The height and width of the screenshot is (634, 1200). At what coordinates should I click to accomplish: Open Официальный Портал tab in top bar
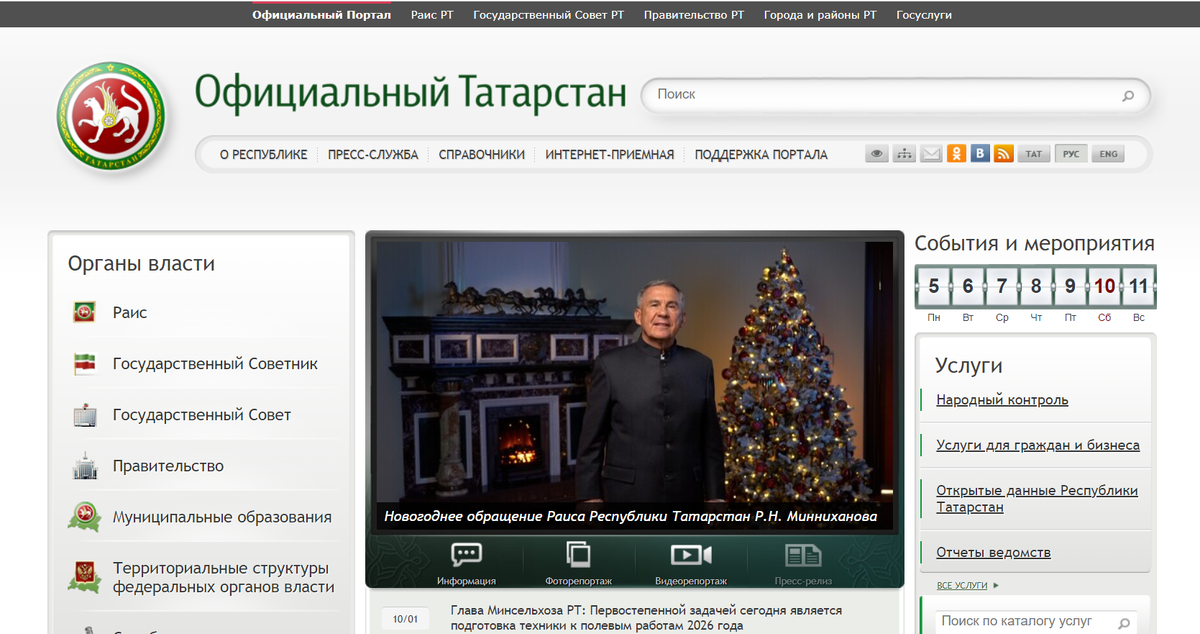coord(321,15)
